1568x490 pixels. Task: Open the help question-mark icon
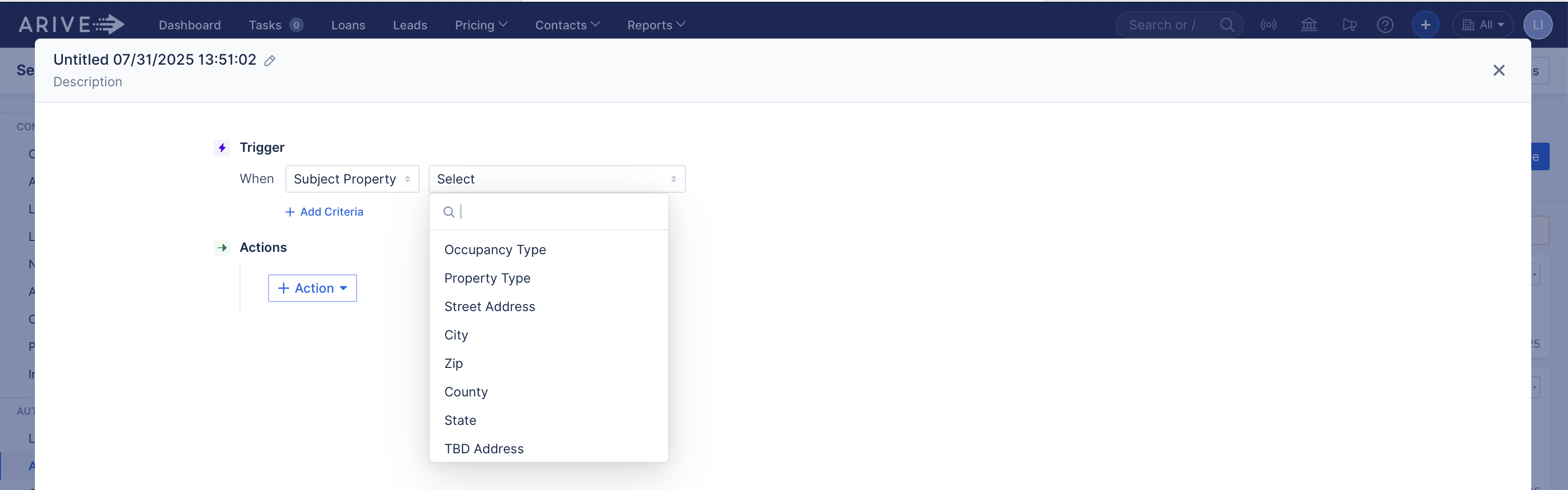[1385, 24]
